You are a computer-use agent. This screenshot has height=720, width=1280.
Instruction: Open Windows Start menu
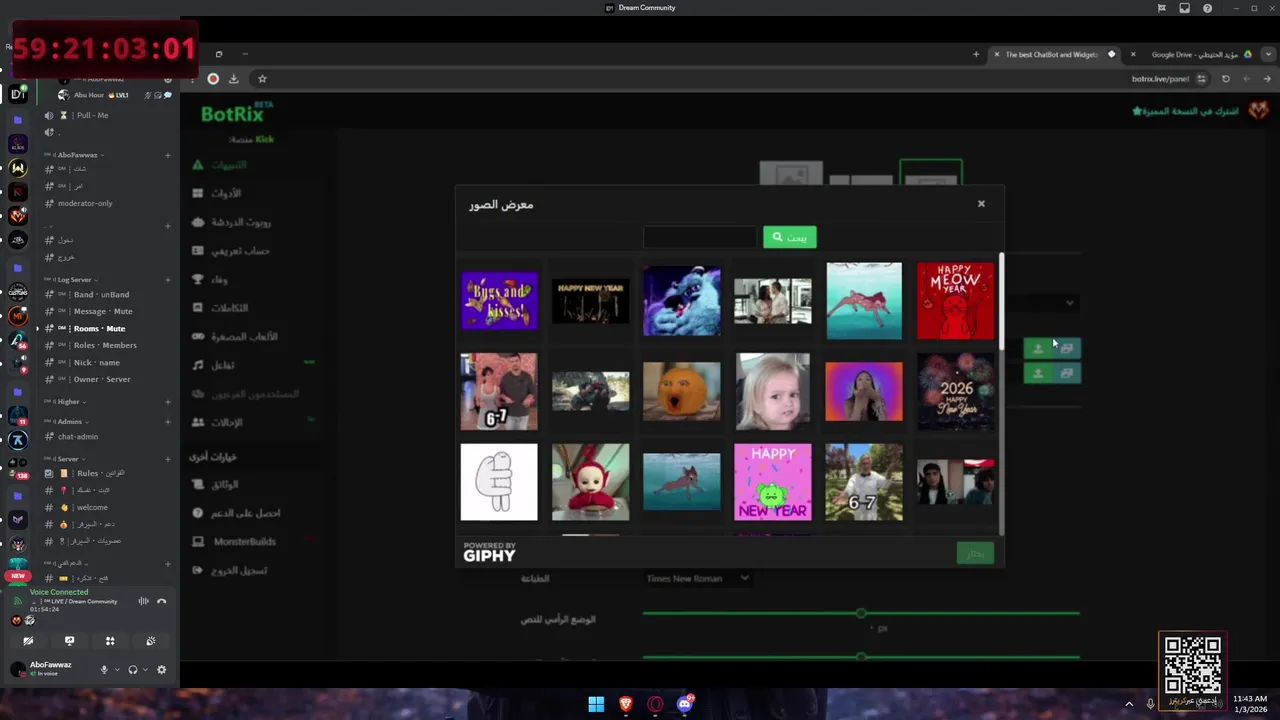(x=596, y=704)
